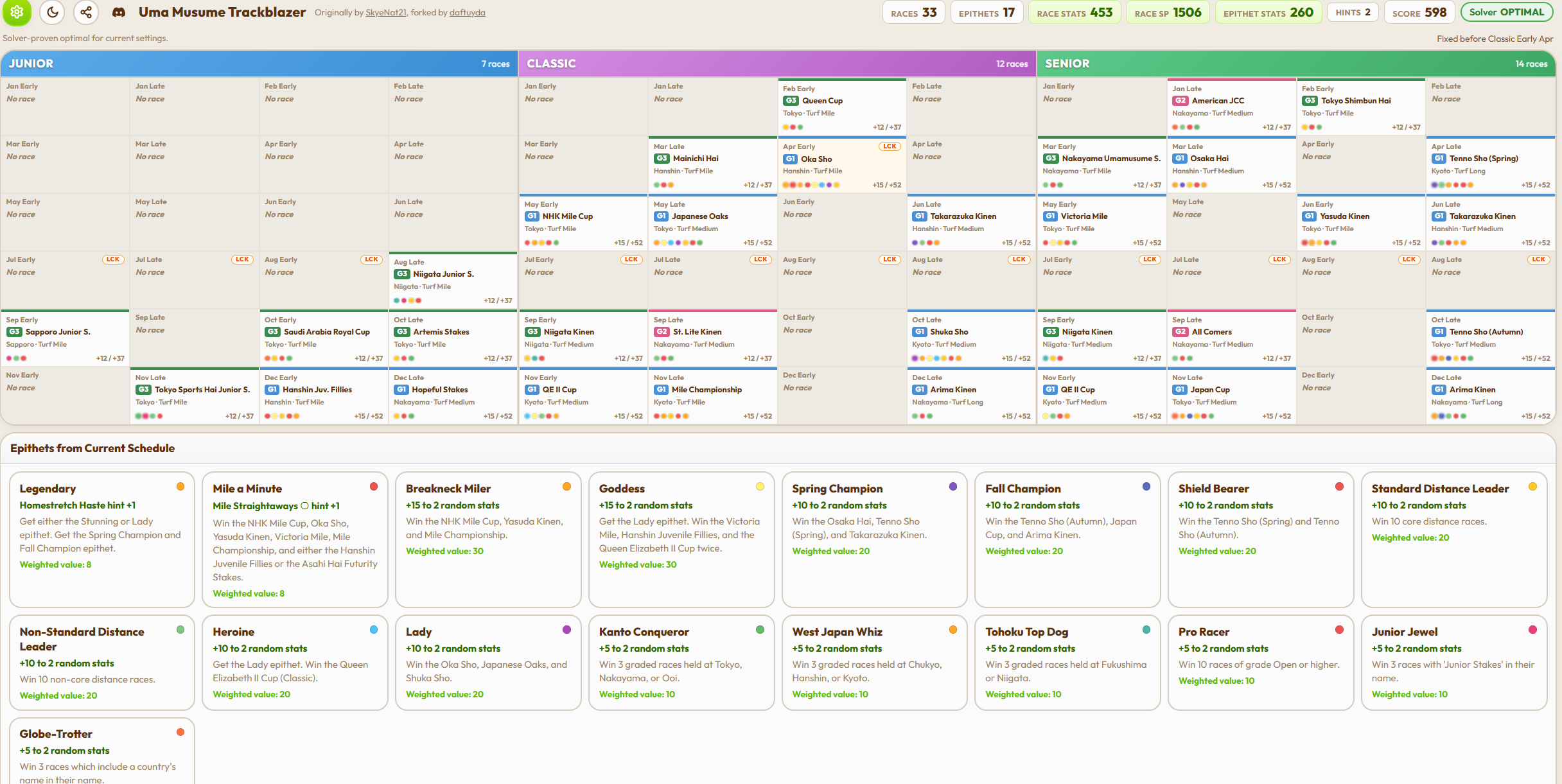The image size is (1562, 784).
Task: Select the Hanshin Juv. Fillies race cell
Action: tap(324, 395)
